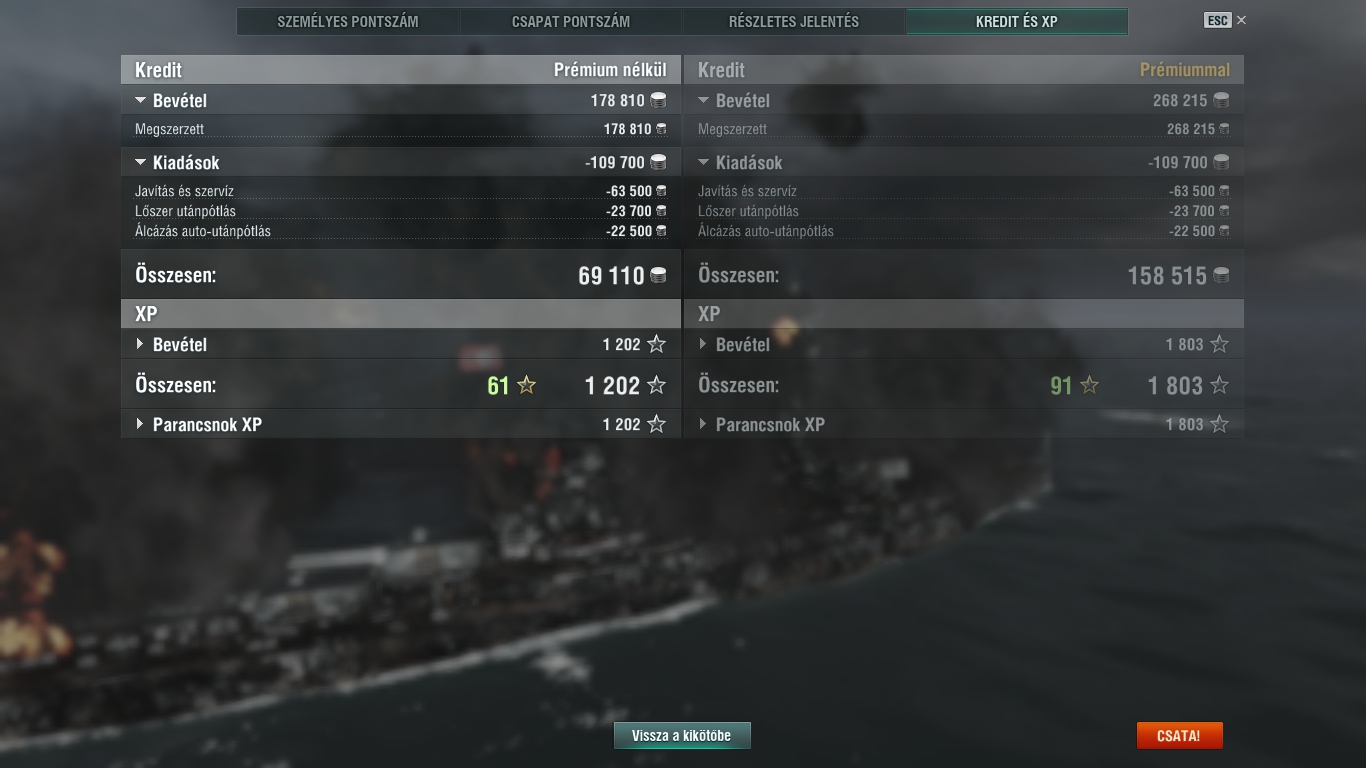Viewport: 1366px width, 768px height.
Task: Expand the premium Parancsnok XP row
Action: point(703,424)
